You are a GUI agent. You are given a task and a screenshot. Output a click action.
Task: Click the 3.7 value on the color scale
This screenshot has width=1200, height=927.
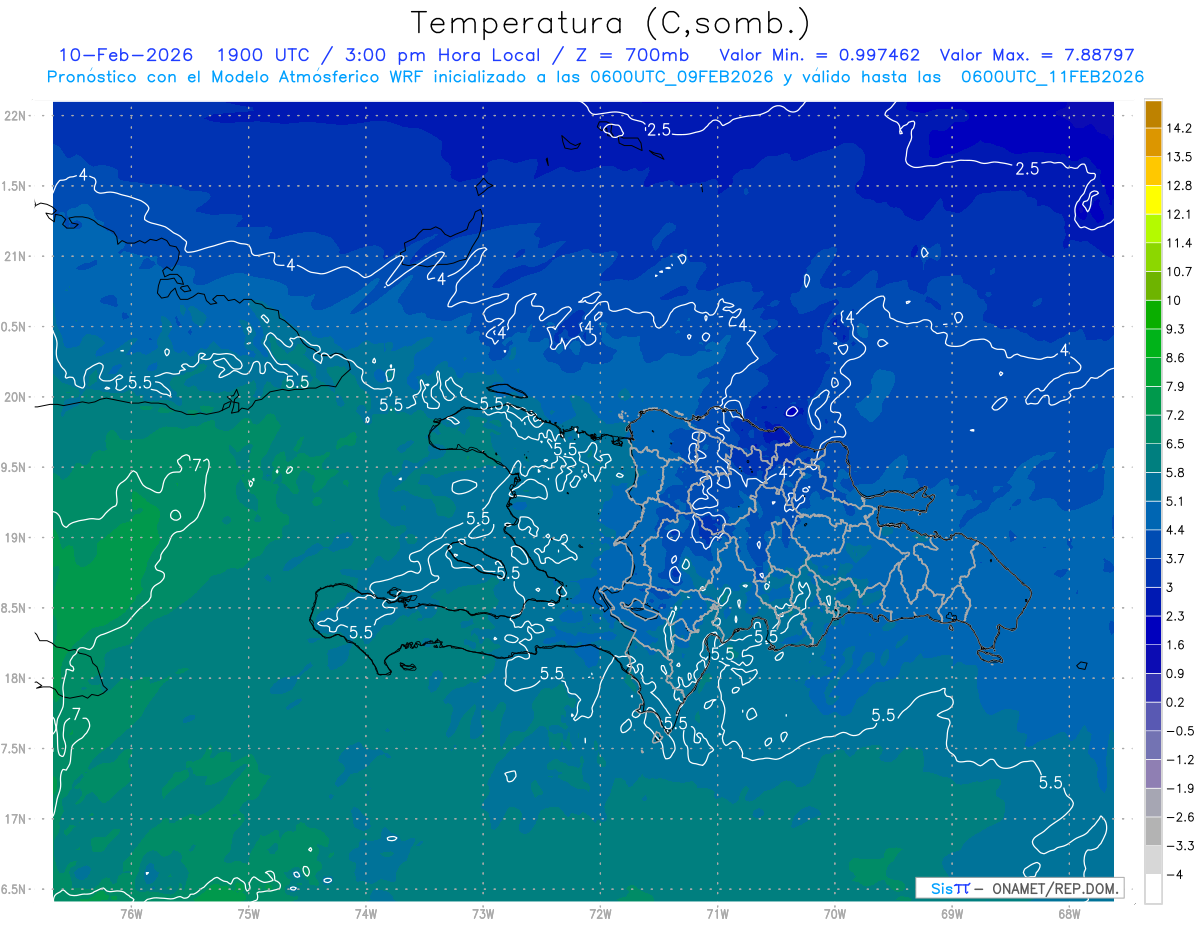point(1176,558)
